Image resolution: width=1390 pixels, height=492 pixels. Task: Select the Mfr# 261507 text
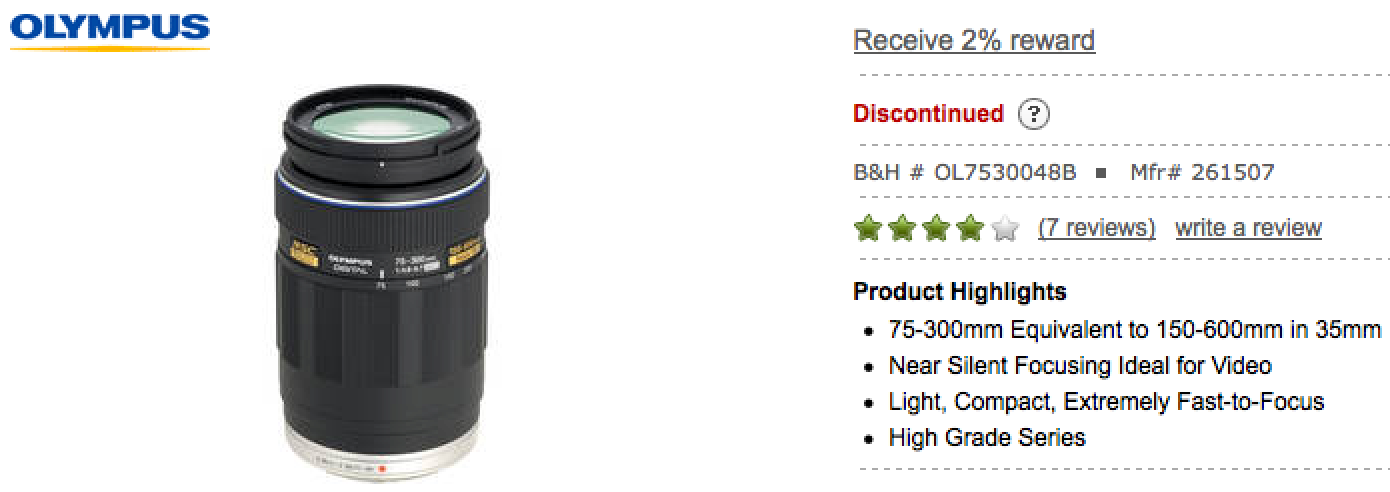[1202, 173]
